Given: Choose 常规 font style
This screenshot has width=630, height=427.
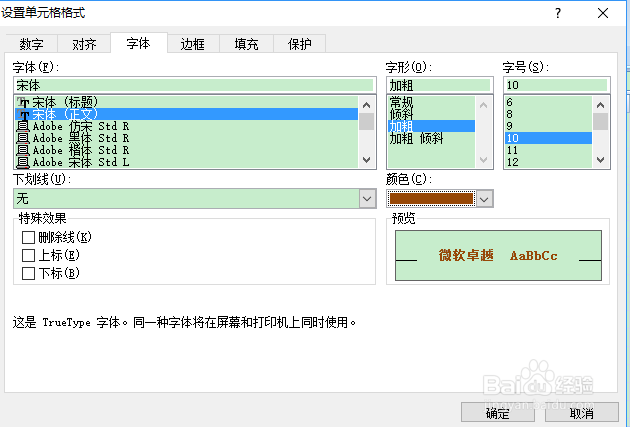Looking at the screenshot, I should tap(431, 102).
